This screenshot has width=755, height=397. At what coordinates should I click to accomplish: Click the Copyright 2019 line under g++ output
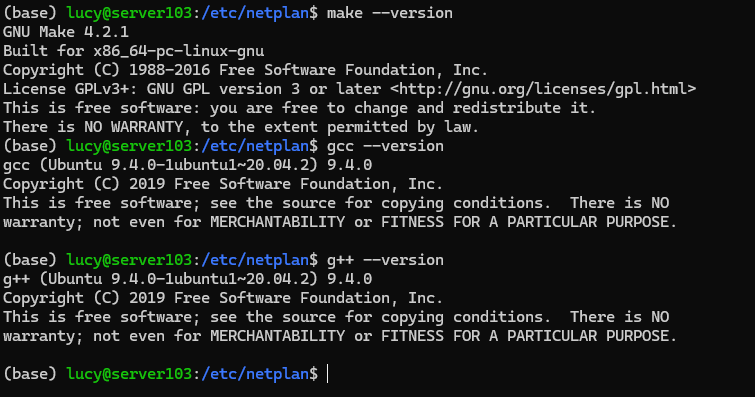[222, 298]
